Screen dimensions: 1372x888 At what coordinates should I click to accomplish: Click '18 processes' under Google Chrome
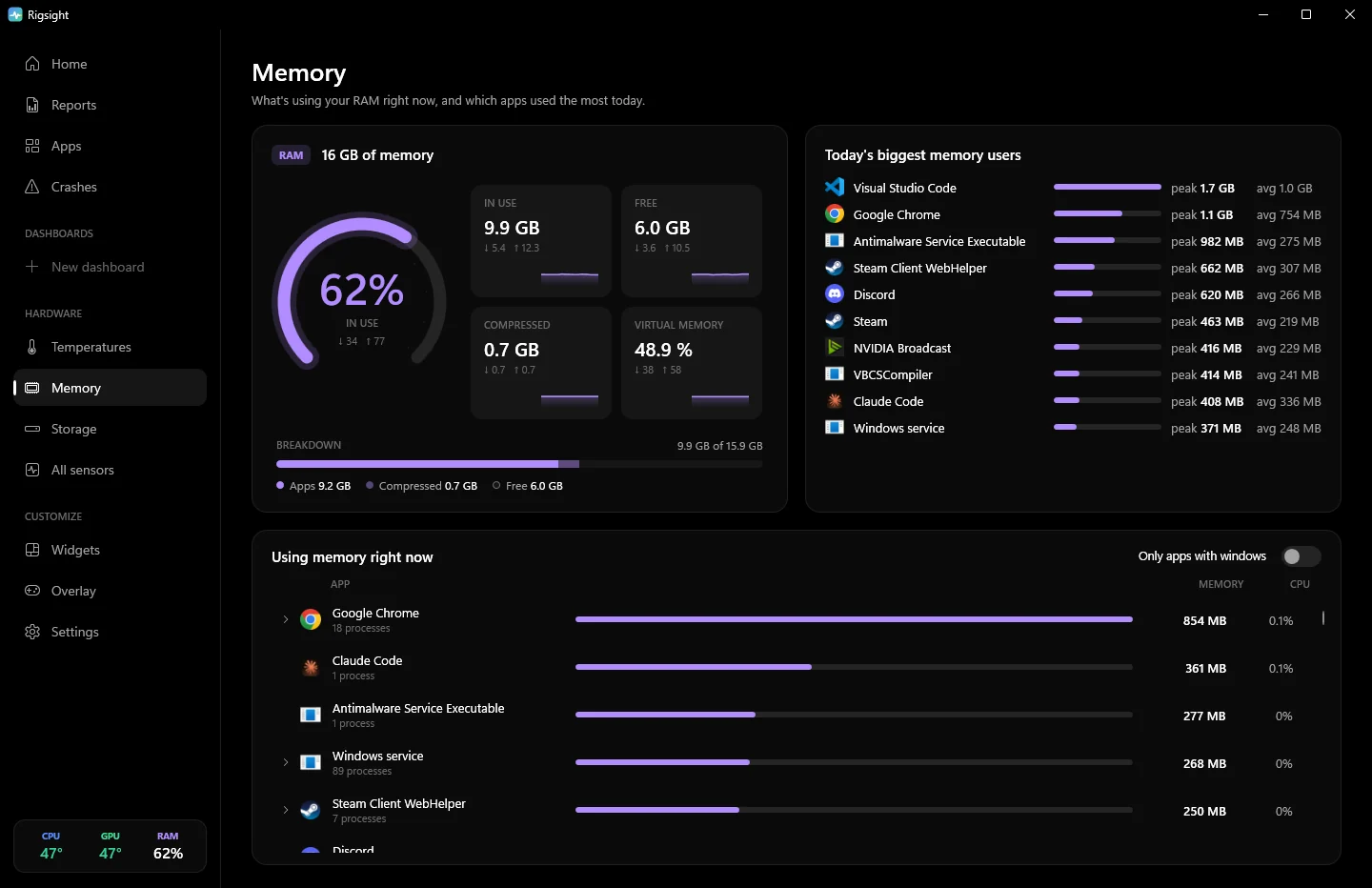tap(361, 629)
